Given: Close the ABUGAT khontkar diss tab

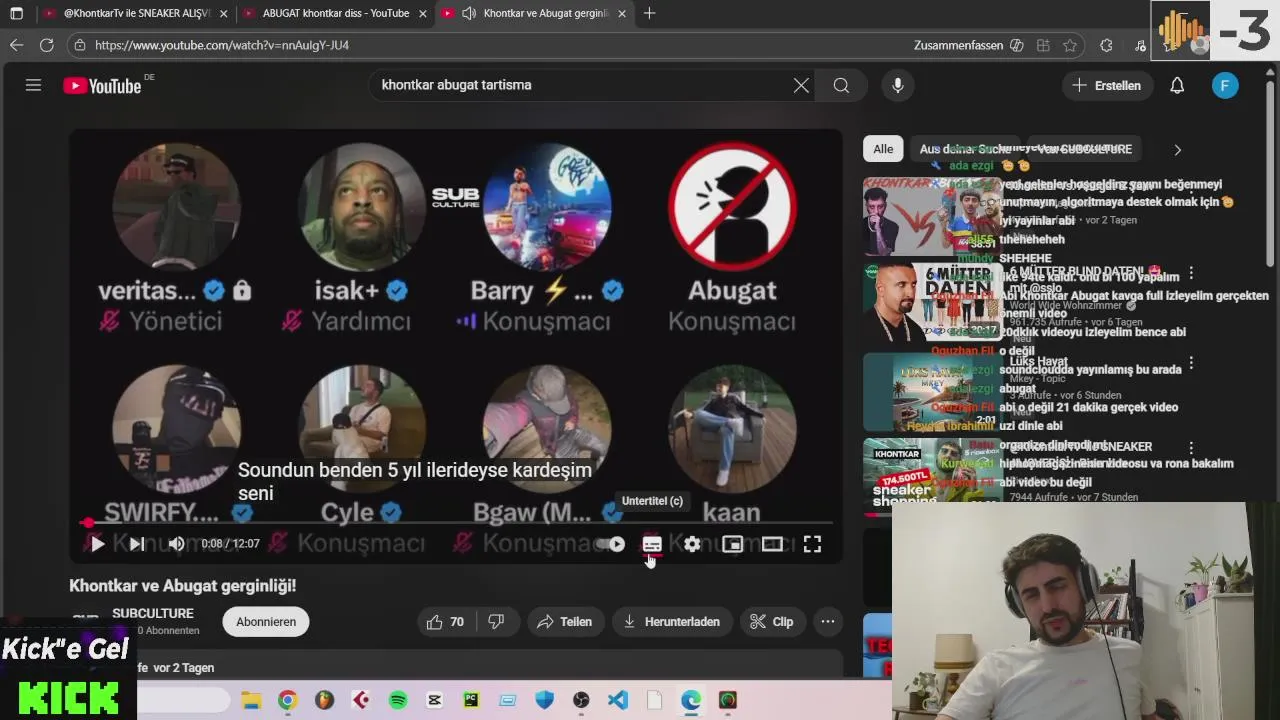Looking at the screenshot, I should click(423, 14).
